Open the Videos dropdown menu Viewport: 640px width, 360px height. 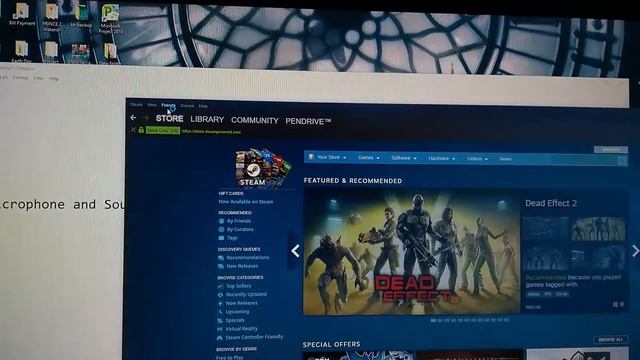(477, 159)
